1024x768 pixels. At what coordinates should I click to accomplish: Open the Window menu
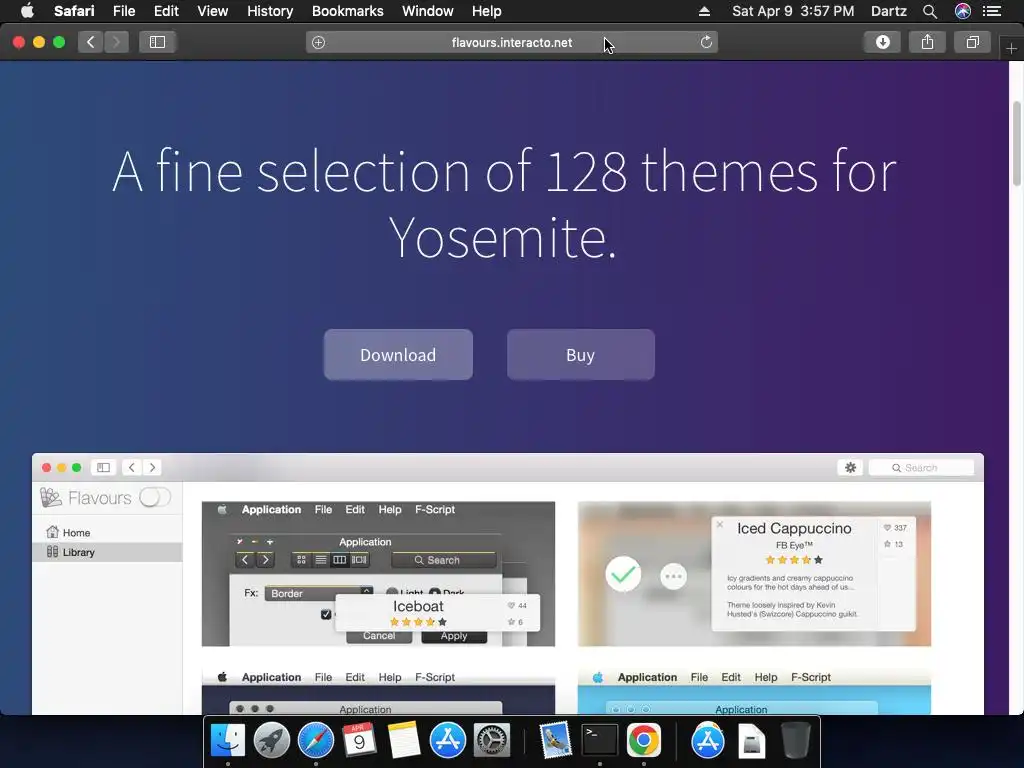coord(428,11)
